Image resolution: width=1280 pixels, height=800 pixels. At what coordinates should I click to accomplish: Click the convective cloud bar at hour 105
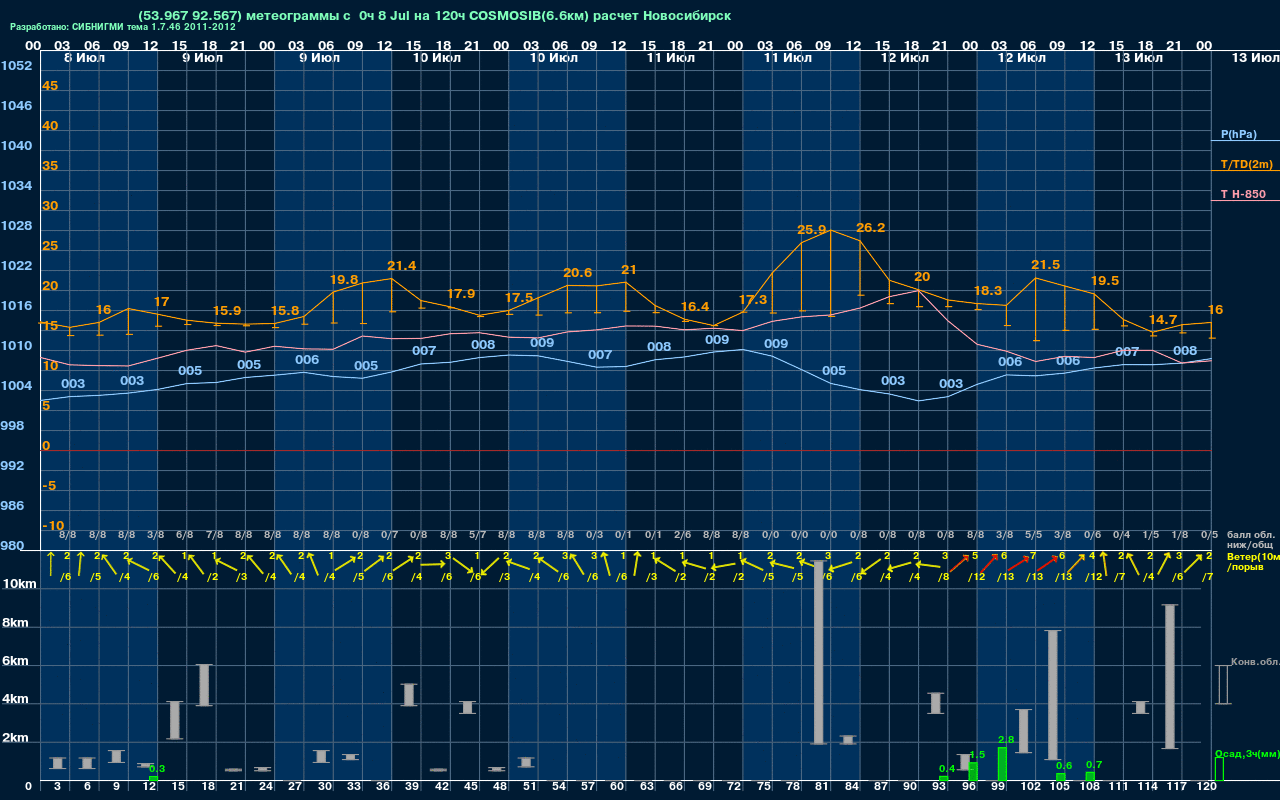pos(1052,695)
